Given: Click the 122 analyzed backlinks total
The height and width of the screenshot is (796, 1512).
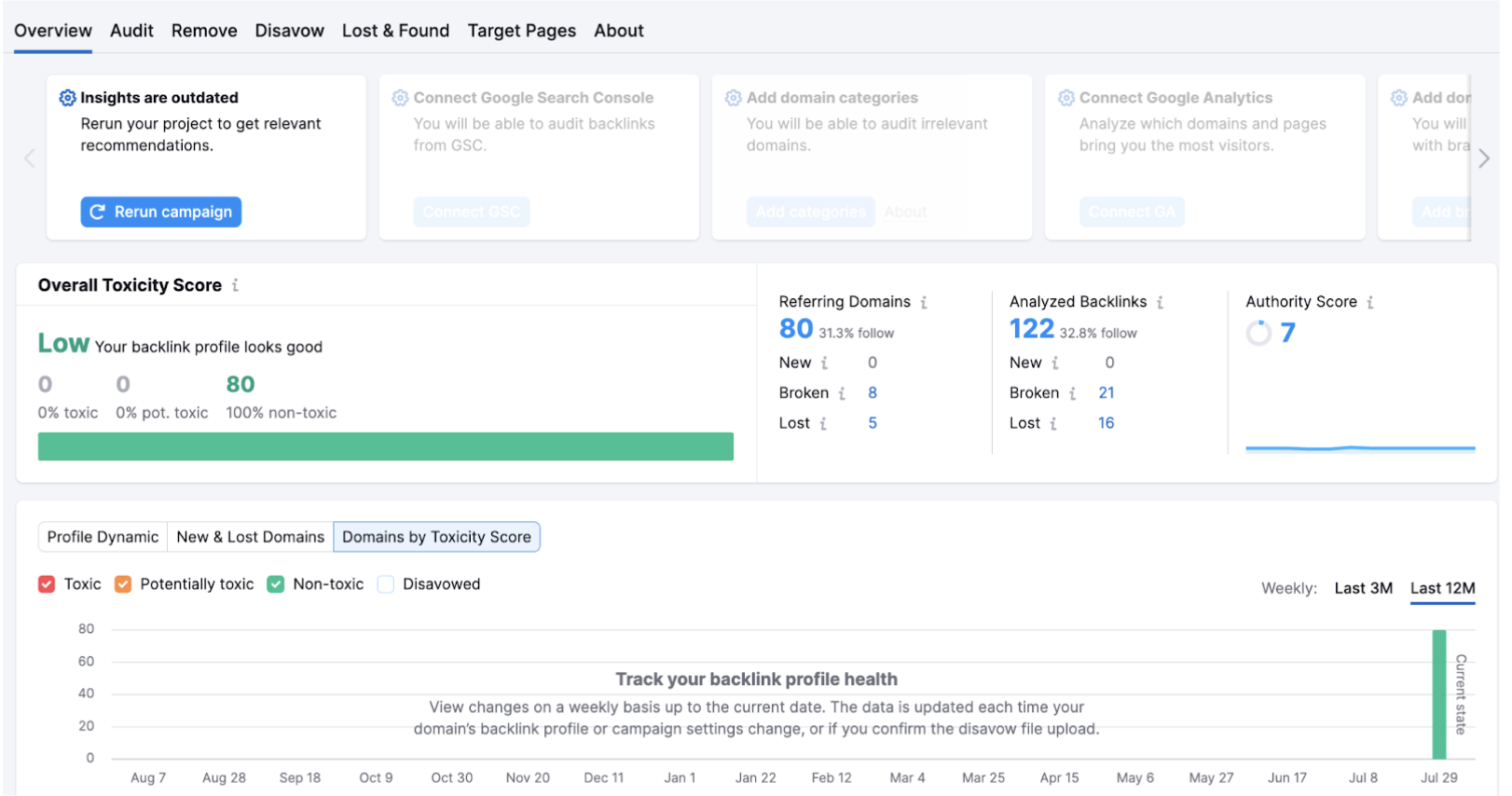Looking at the screenshot, I should click(1032, 329).
